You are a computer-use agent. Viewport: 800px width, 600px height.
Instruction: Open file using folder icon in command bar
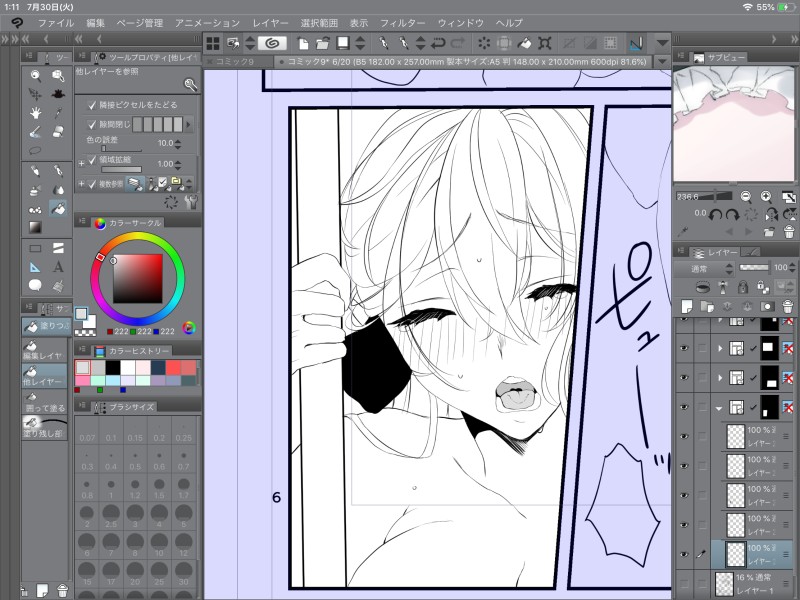(322, 43)
